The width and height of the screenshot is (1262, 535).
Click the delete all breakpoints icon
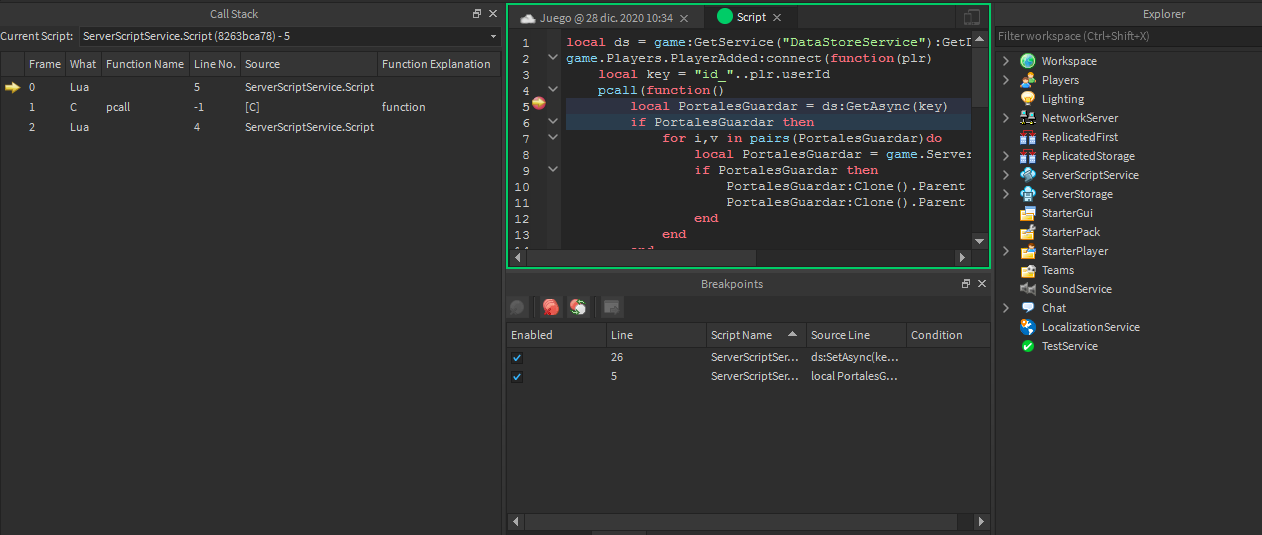(550, 308)
